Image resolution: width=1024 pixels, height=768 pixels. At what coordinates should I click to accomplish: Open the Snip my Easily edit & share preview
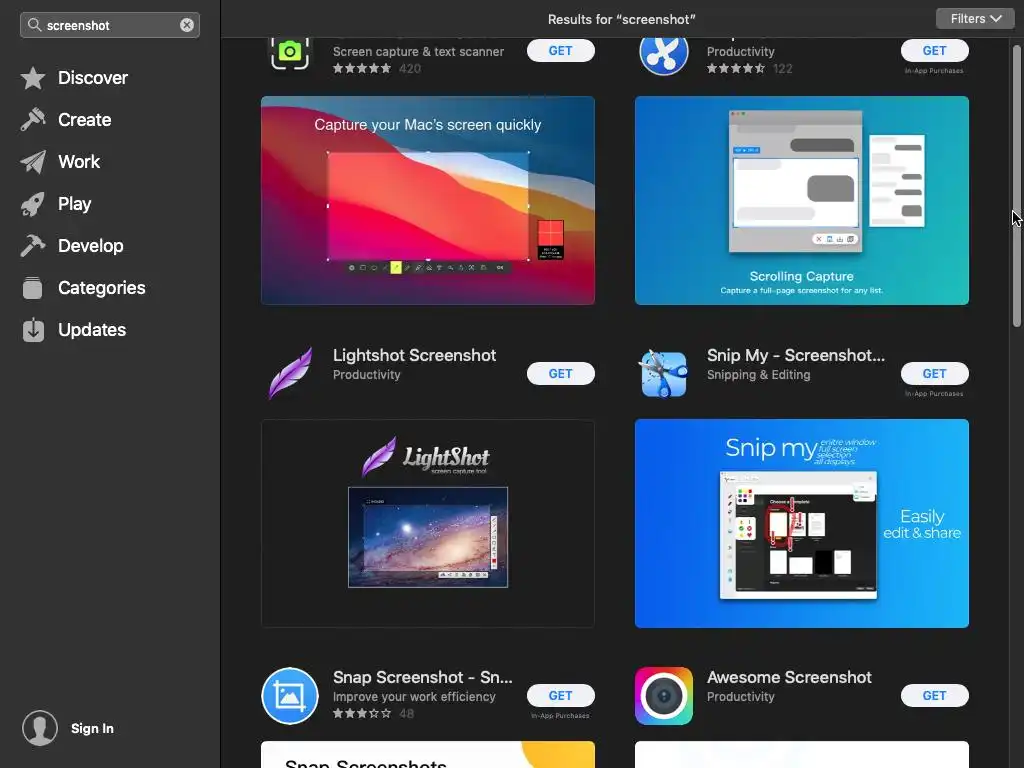(802, 523)
